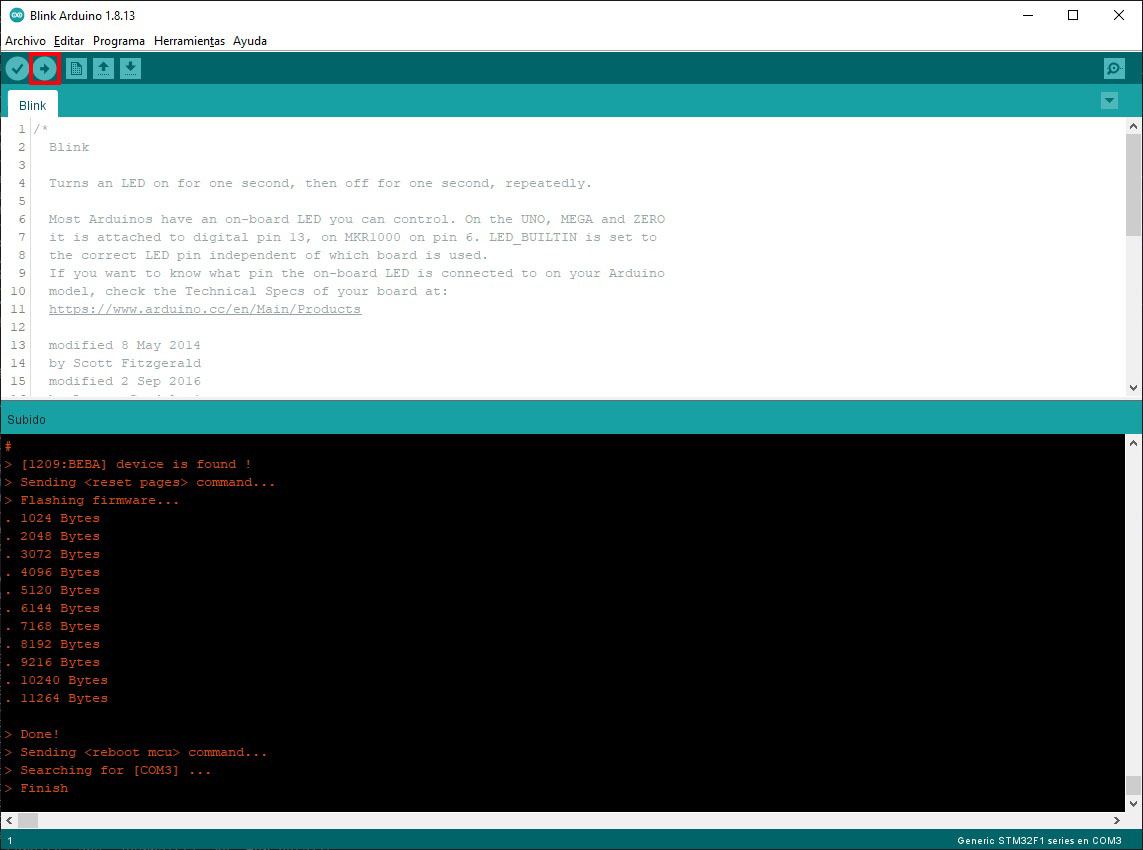This screenshot has width=1143, height=850.
Task: Click the '1024 Bytes' console line
Action: [x=52, y=518]
